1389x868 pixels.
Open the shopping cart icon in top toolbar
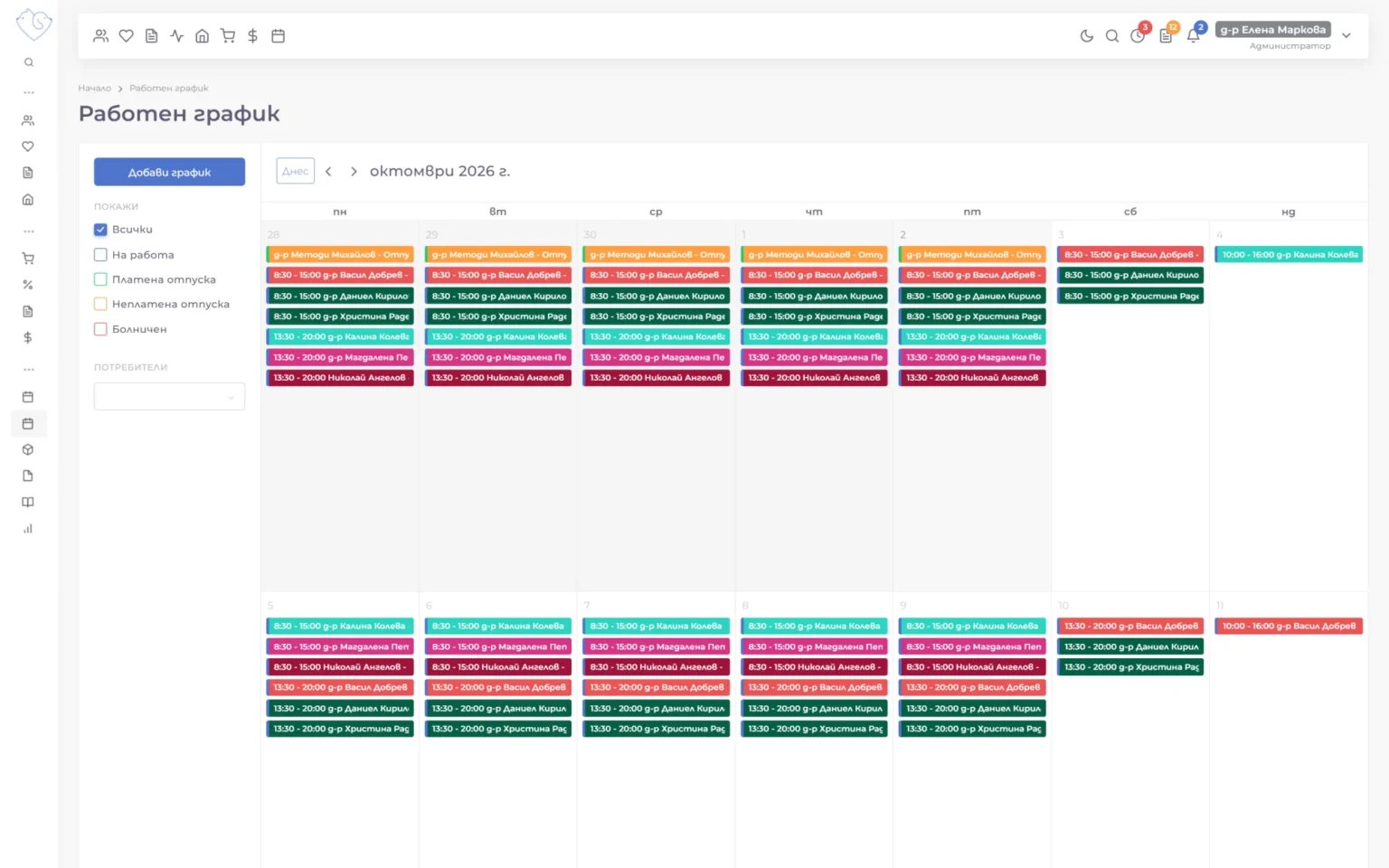pyautogui.click(x=228, y=36)
